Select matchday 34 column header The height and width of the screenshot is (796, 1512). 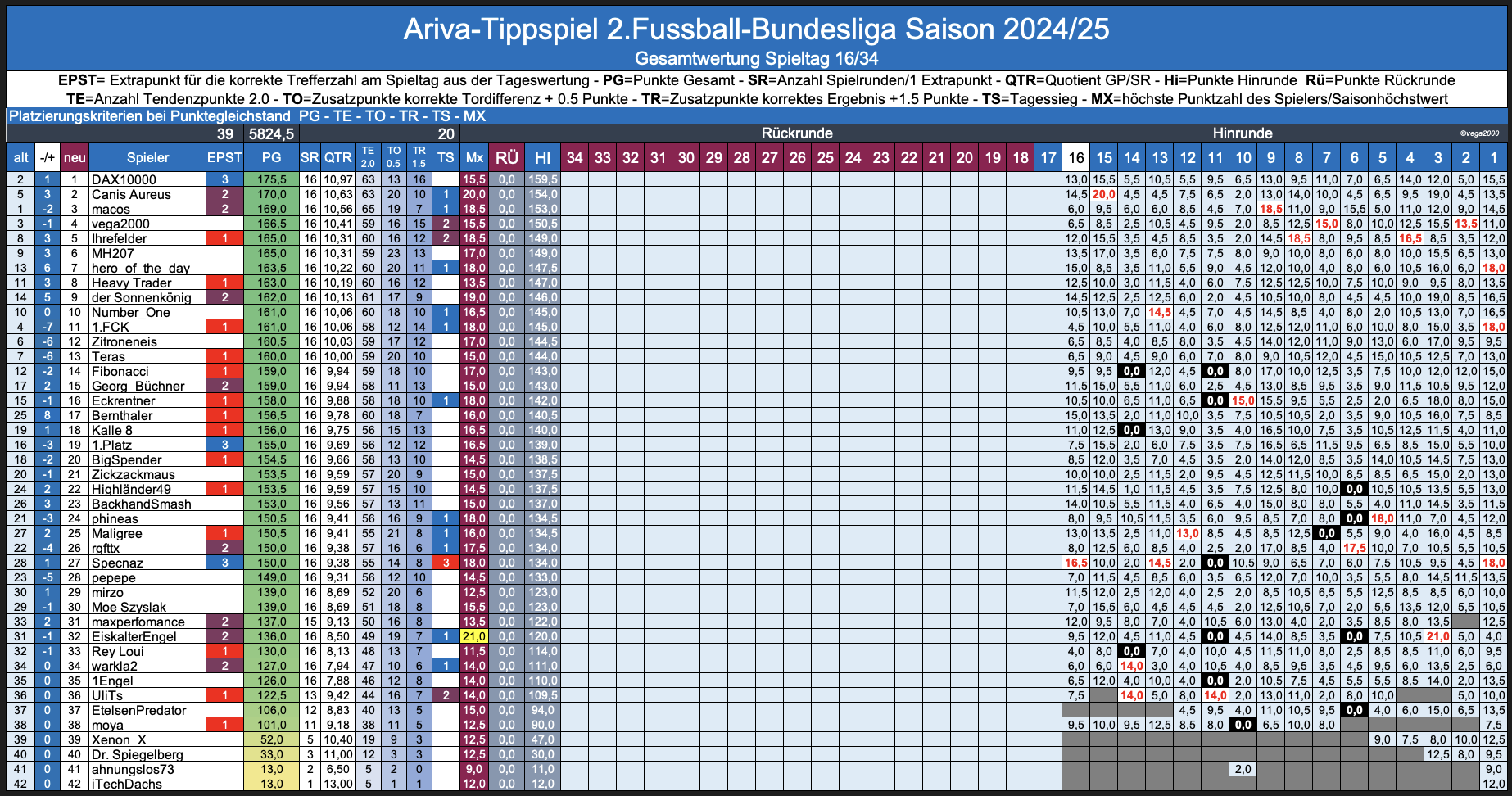pos(575,158)
